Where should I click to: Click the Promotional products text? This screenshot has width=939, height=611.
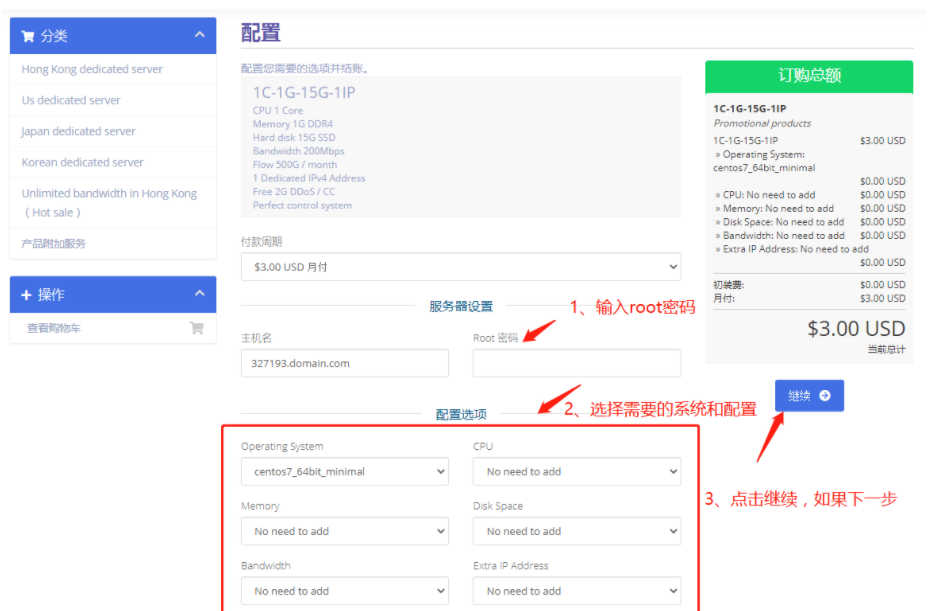point(762,123)
